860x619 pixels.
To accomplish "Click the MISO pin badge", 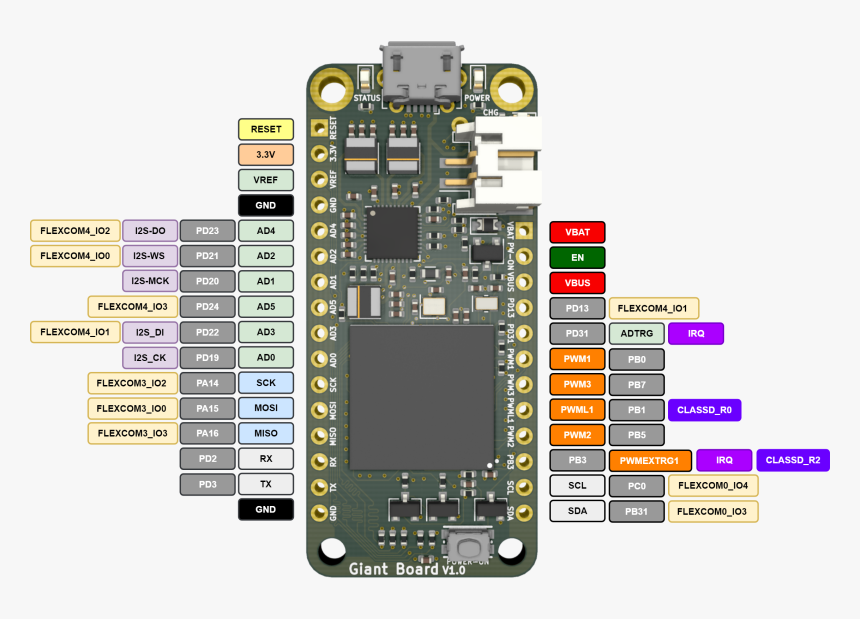I will pyautogui.click(x=265, y=433).
